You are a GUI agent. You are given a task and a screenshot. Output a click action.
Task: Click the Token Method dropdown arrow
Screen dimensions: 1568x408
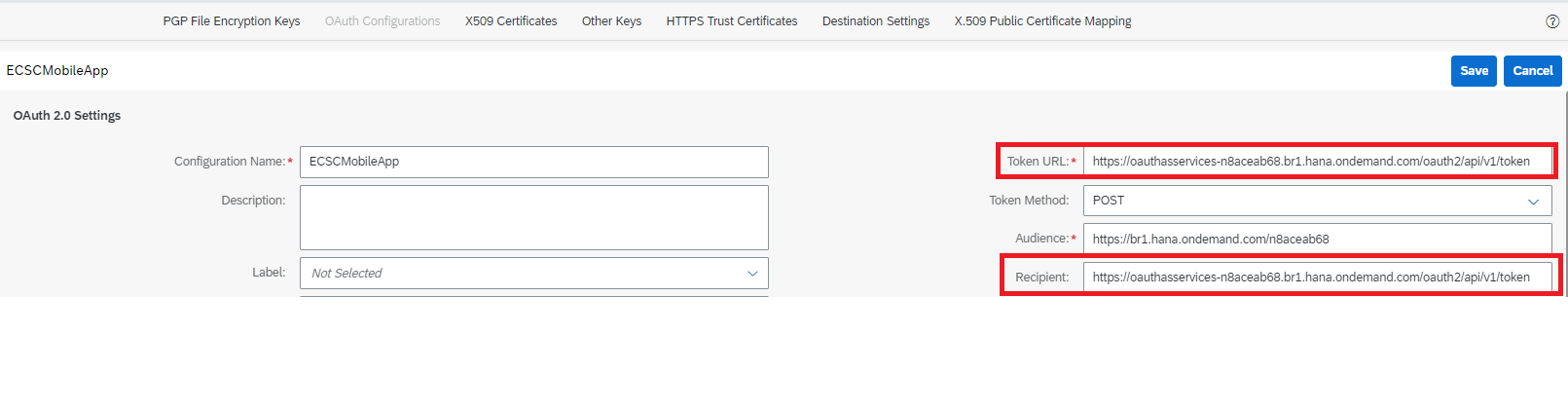[1533, 202]
